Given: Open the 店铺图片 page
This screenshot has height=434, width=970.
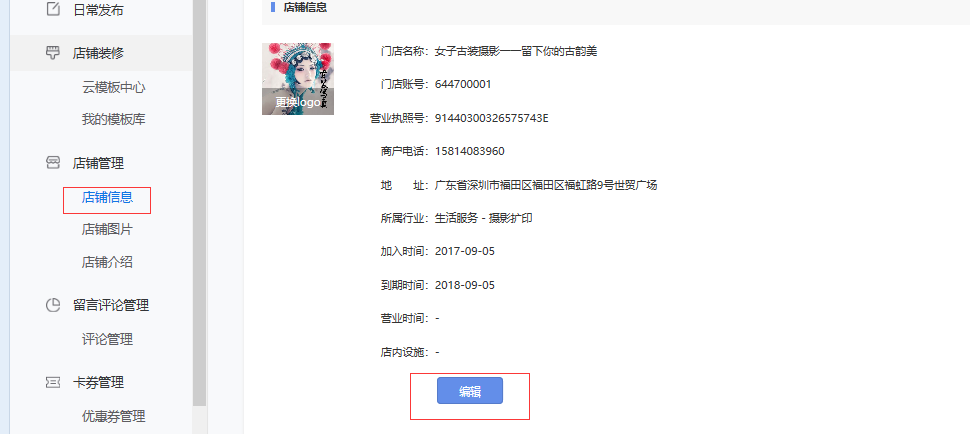Looking at the screenshot, I should [x=107, y=229].
